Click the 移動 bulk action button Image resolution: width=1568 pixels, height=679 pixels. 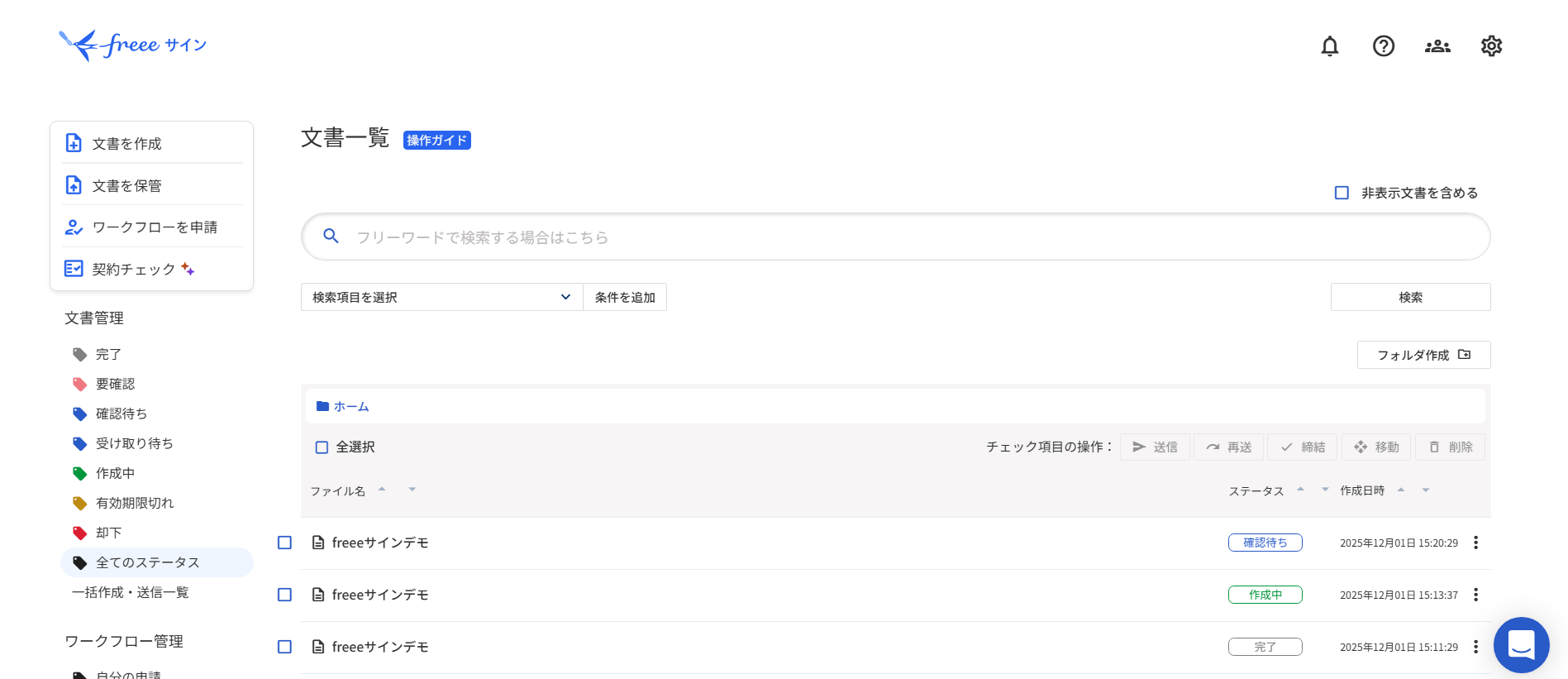tap(1376, 447)
